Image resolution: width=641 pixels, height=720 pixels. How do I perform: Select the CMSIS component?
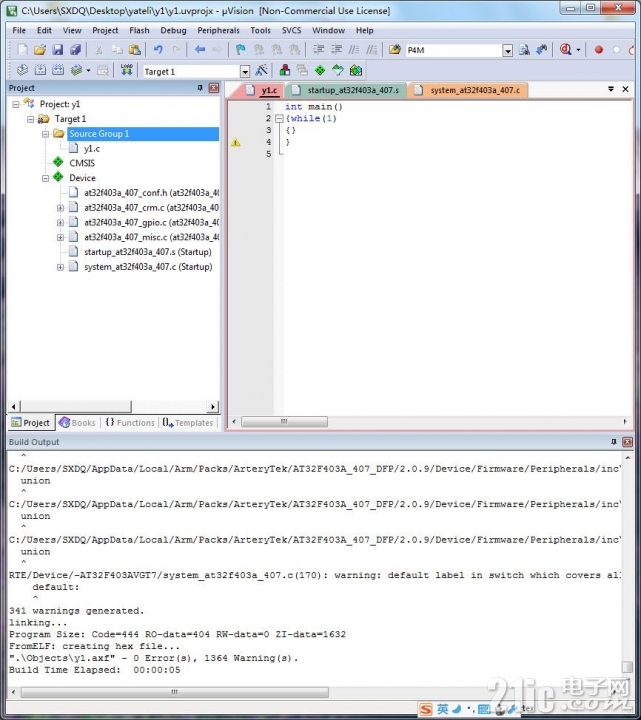tap(82, 163)
